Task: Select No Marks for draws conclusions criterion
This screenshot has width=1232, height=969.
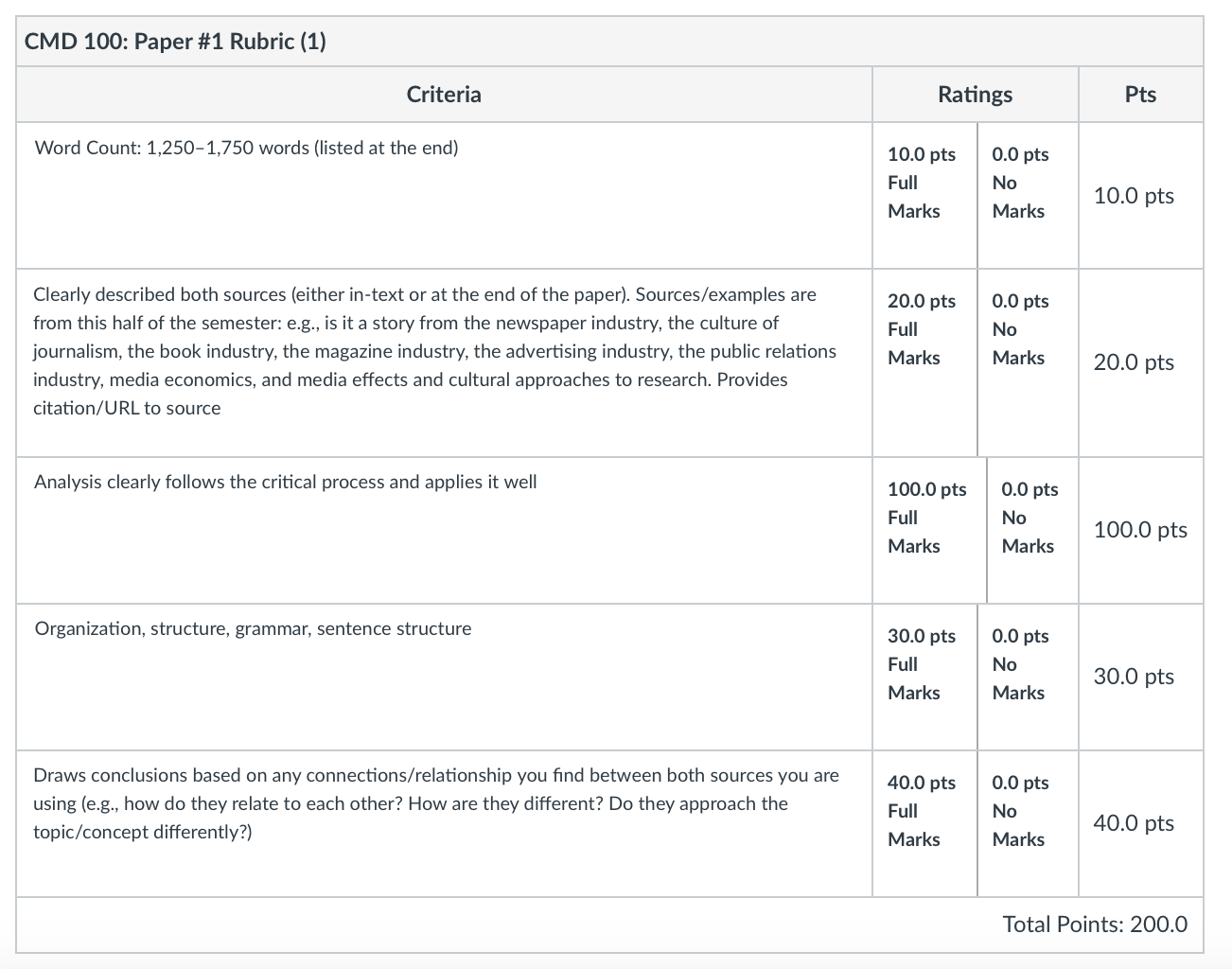Action: pos(1028,823)
